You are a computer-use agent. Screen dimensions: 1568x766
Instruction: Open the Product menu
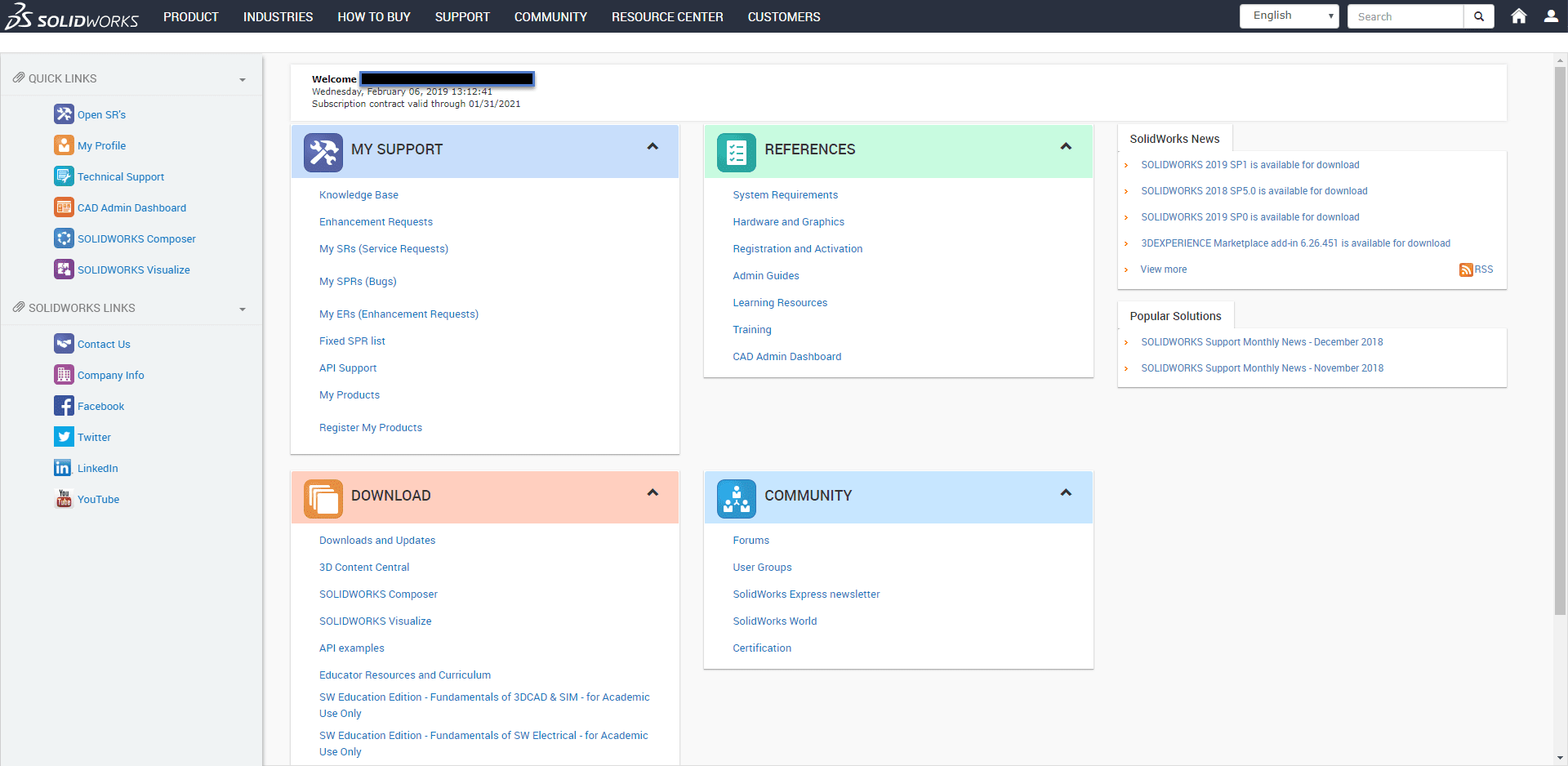tap(191, 16)
